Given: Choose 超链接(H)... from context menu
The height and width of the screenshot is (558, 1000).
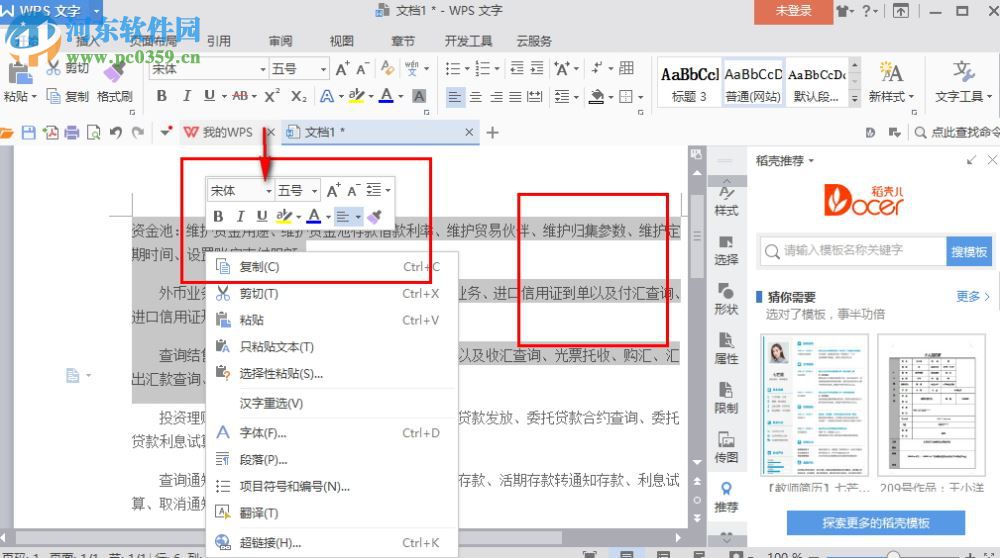Looking at the screenshot, I should coord(332,543).
